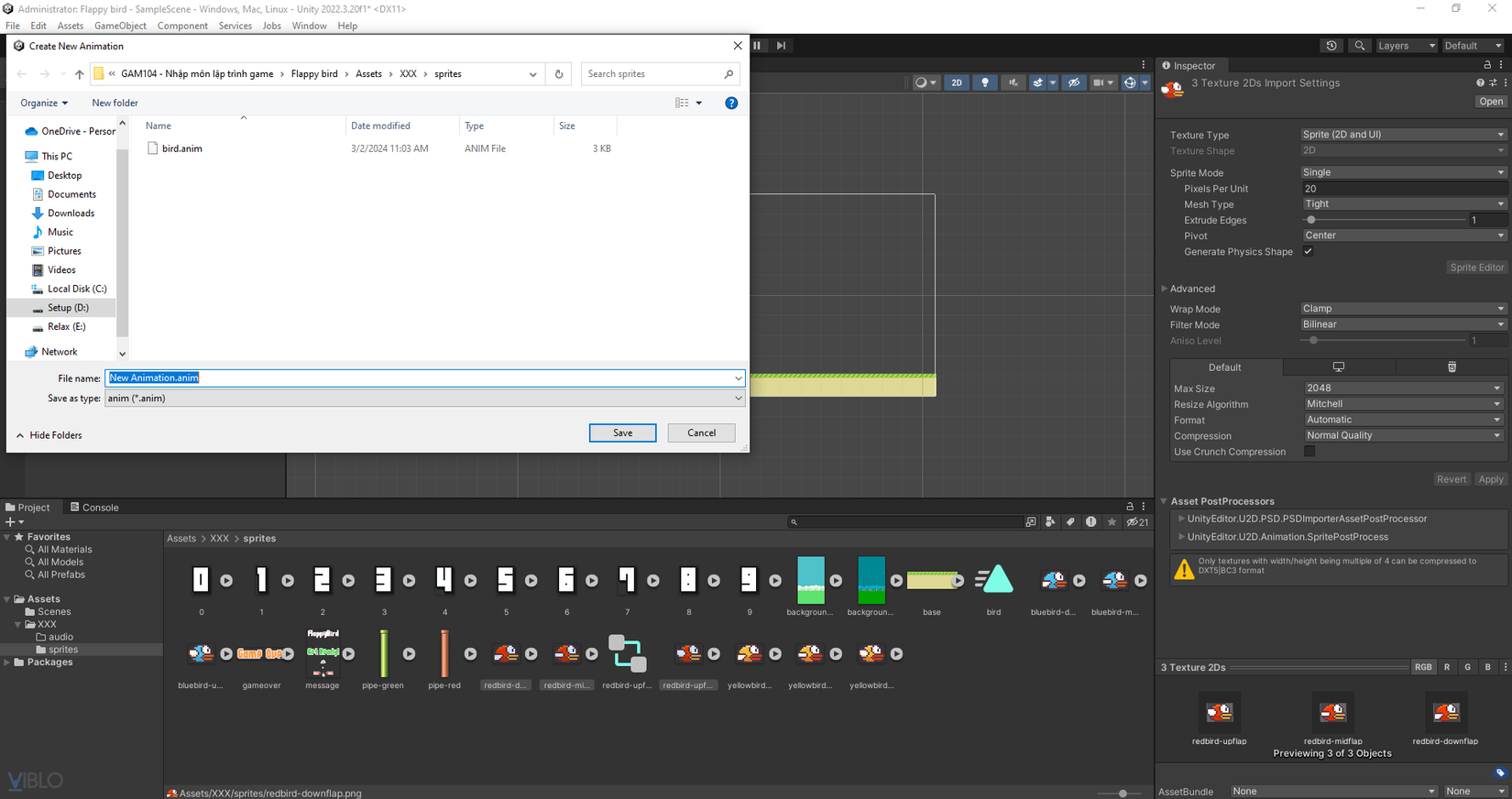
Task: Expand the Advanced section
Action: tap(1165, 289)
